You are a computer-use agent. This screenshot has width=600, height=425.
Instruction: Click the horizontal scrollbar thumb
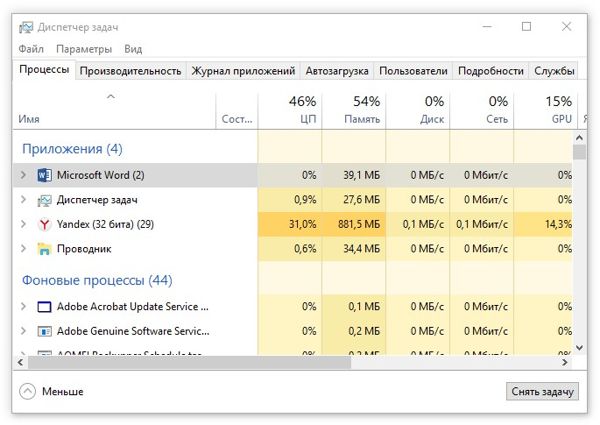pyautogui.click(x=189, y=362)
